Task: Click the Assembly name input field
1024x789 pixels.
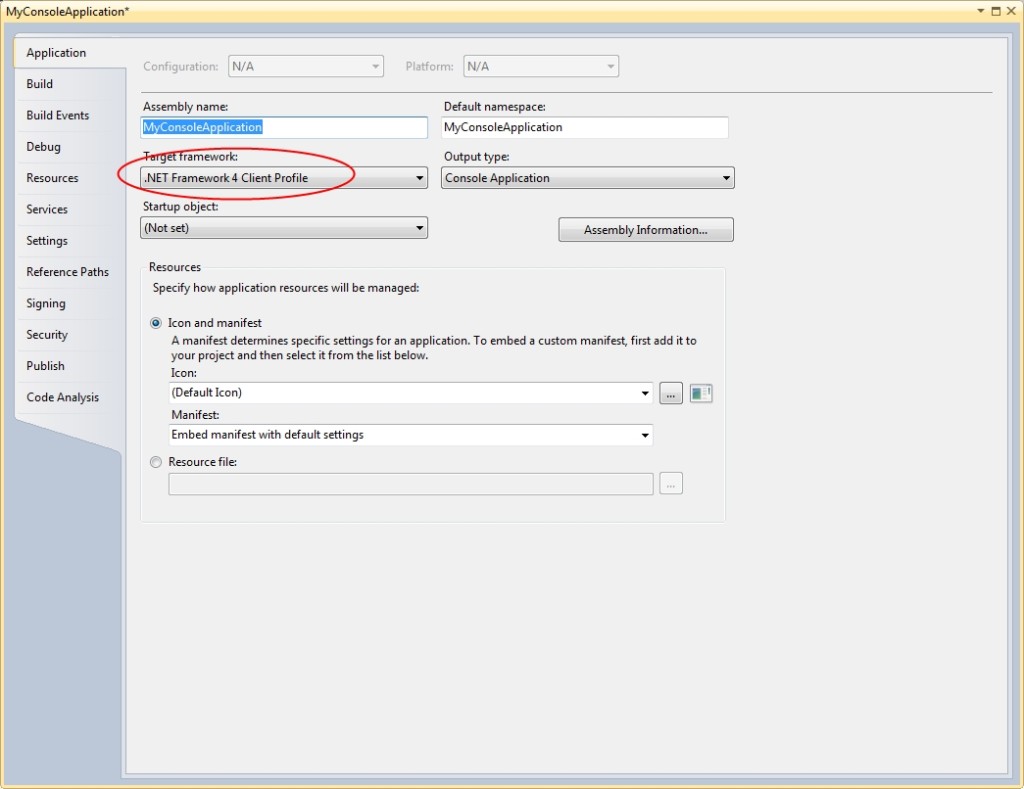Action: coord(284,127)
